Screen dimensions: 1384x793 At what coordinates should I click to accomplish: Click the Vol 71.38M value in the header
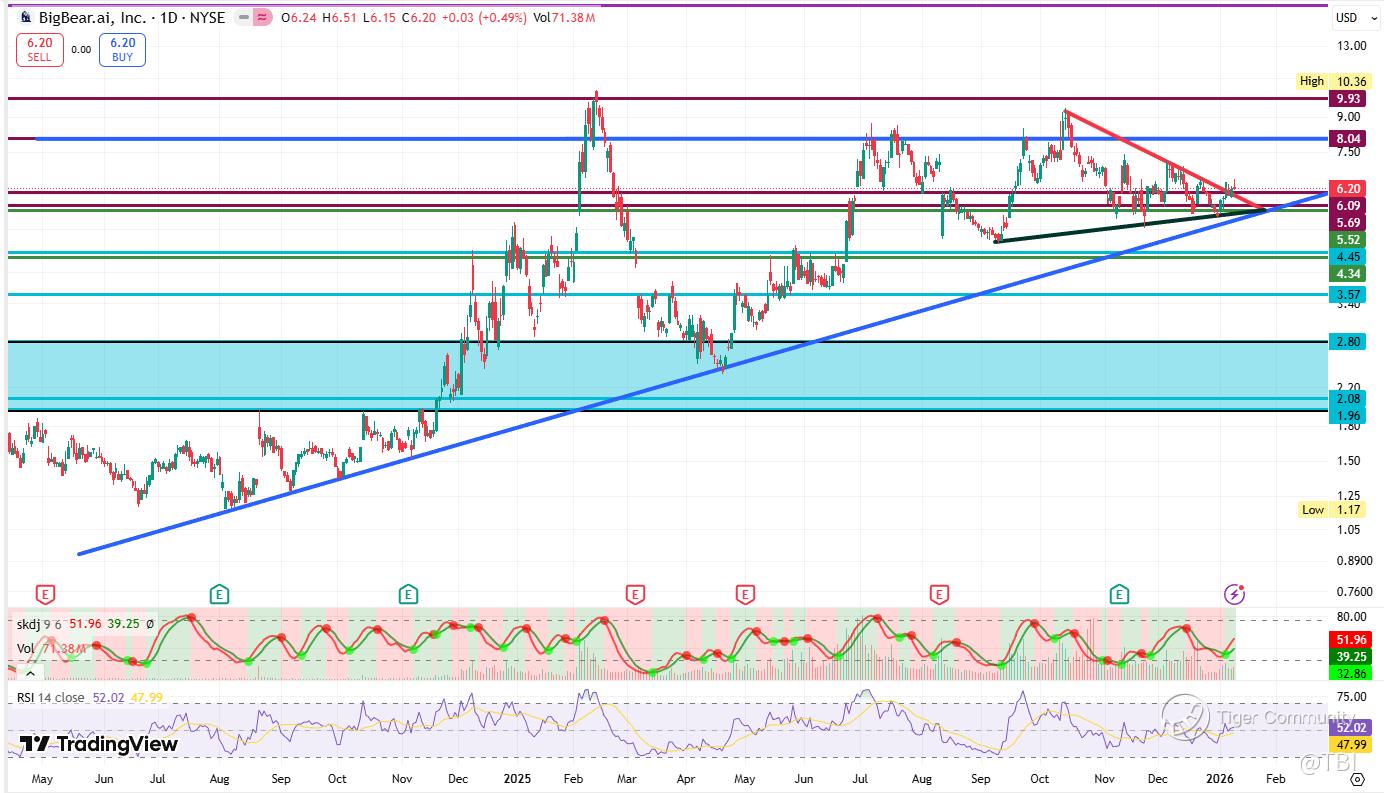coord(563,17)
